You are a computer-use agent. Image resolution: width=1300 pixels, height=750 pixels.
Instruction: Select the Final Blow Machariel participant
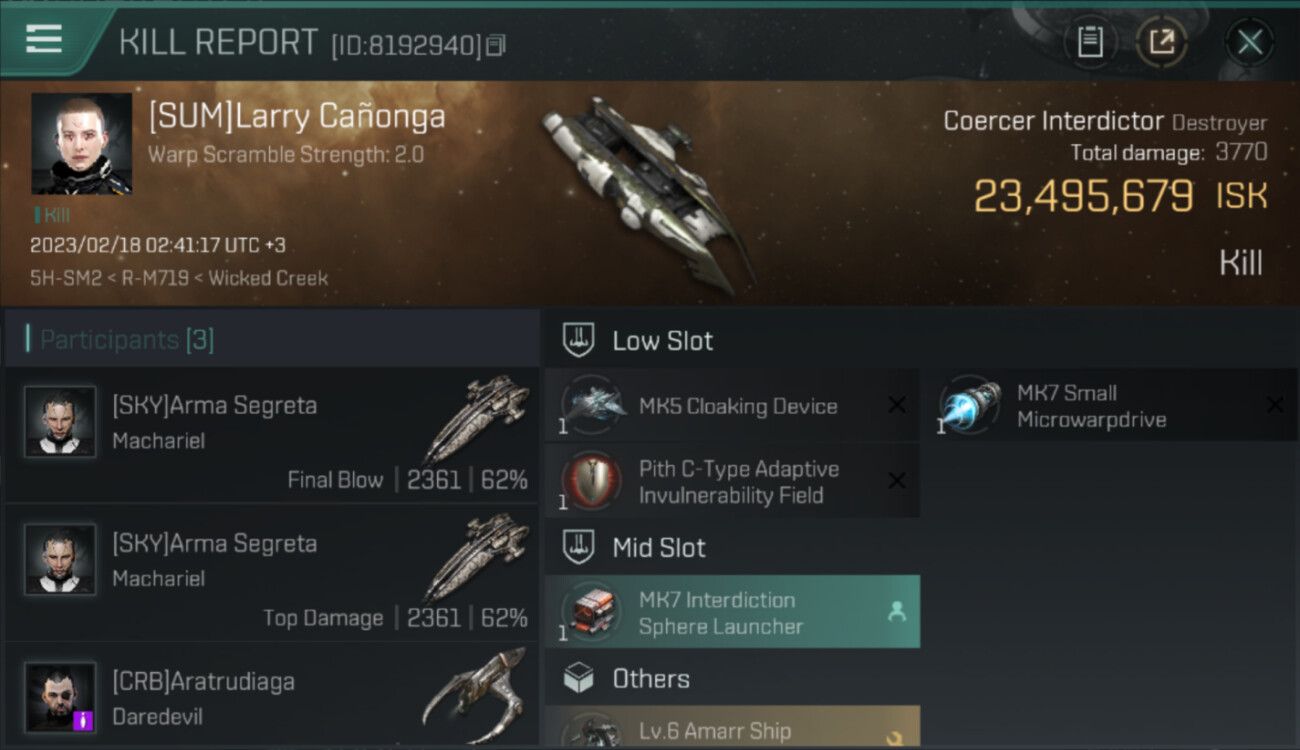click(272, 434)
